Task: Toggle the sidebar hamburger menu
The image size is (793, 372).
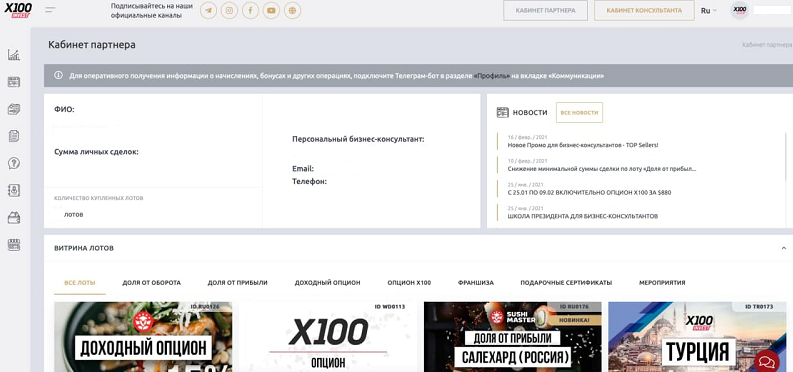Action: (x=50, y=10)
